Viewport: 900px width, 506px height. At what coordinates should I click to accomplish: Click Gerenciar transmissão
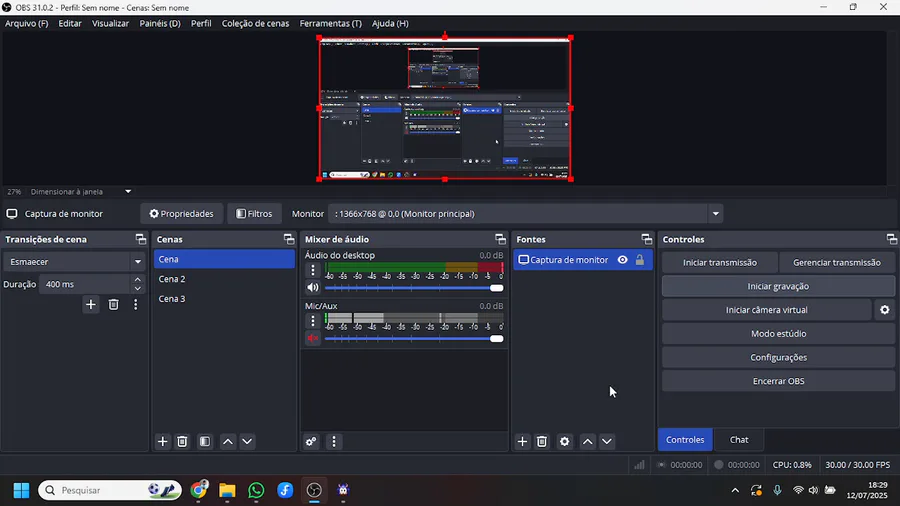pyautogui.click(x=837, y=263)
